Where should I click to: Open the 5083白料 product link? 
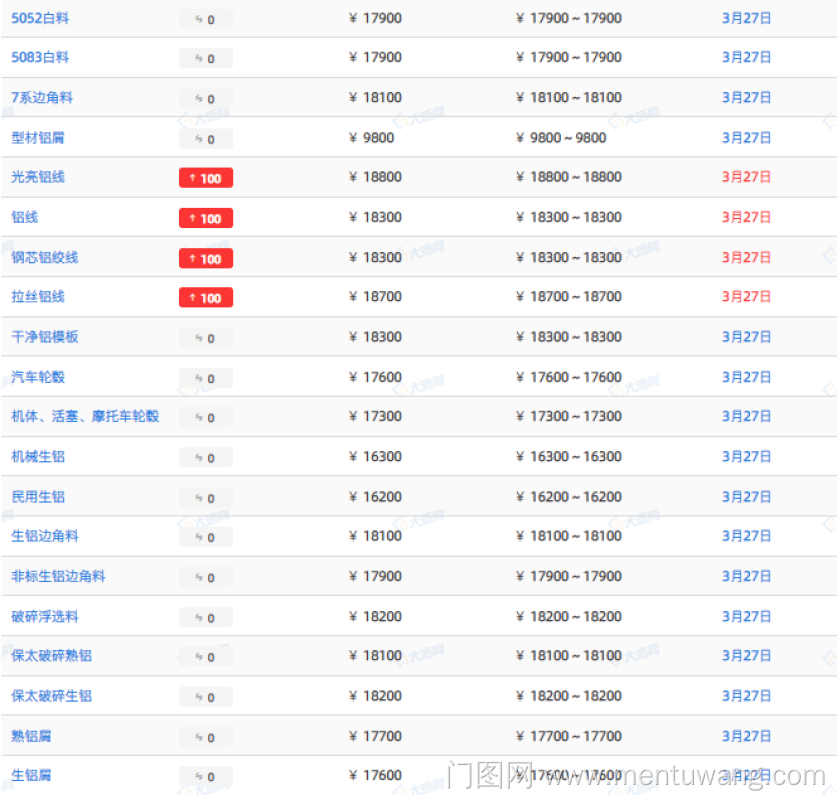40,58
